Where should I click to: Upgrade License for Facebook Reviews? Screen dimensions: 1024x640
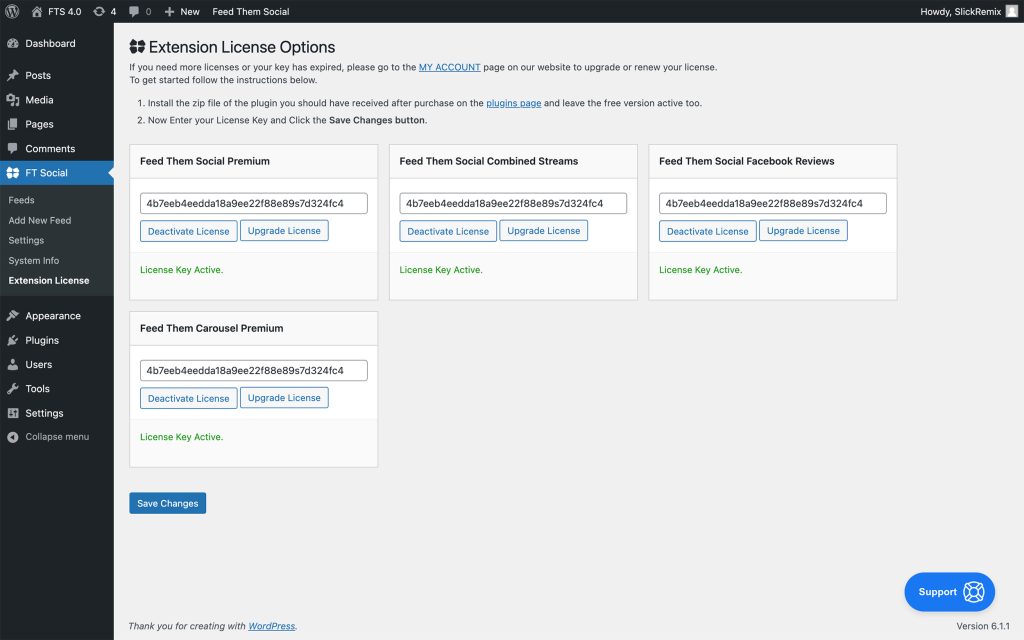point(803,231)
